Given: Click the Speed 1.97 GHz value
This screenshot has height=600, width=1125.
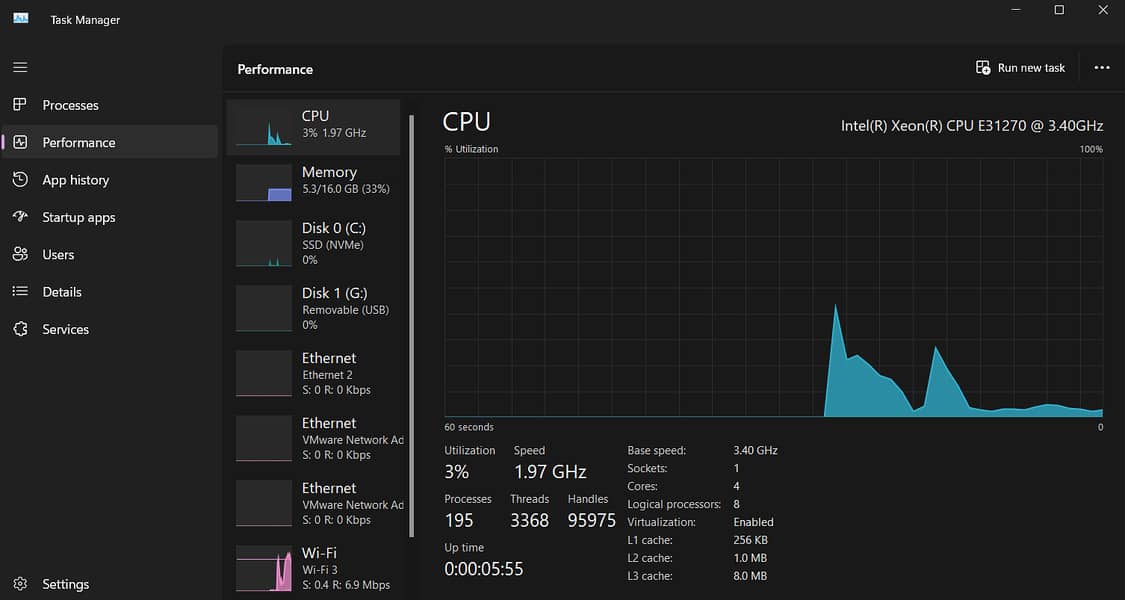Looking at the screenshot, I should 550,472.
